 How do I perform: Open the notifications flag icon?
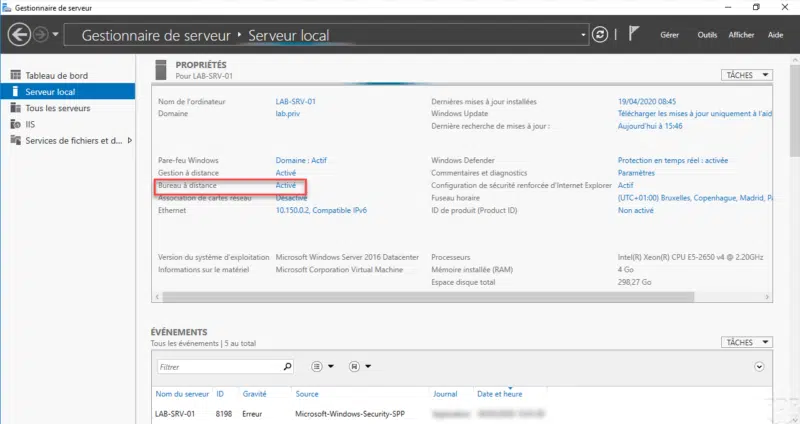pyautogui.click(x=633, y=34)
